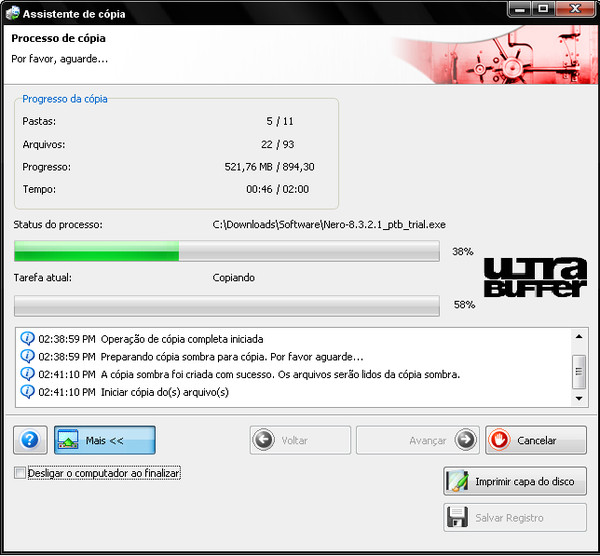Viewport: 600px width, 556px height.
Task: Maximize the Assistente de cópia window
Action: 543,9
